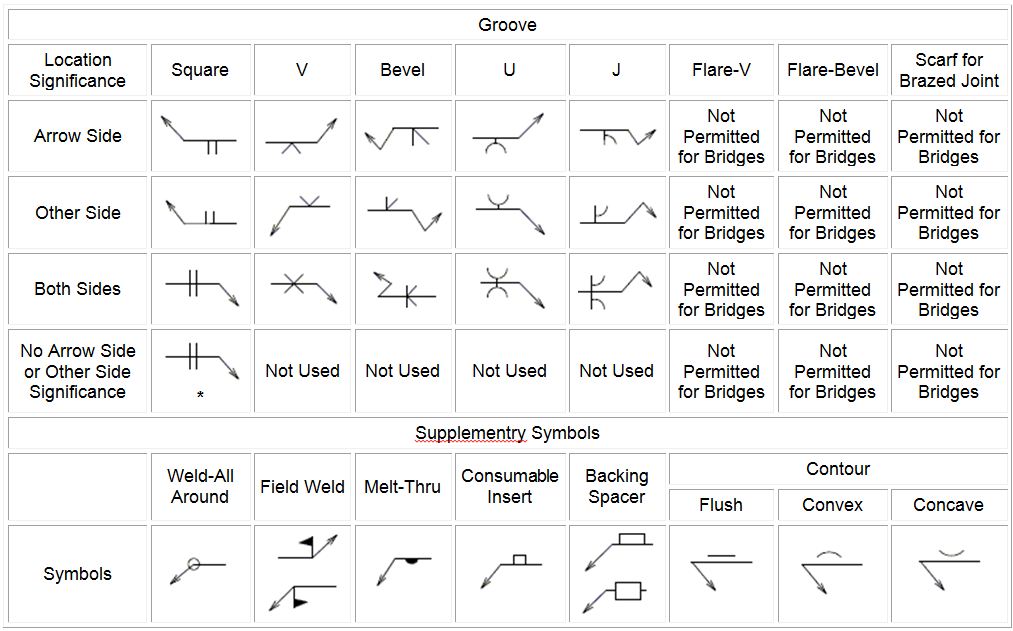Select the Both Sides U groove symbol
Image resolution: width=1013 pixels, height=631 pixels.
pyautogui.click(x=509, y=288)
